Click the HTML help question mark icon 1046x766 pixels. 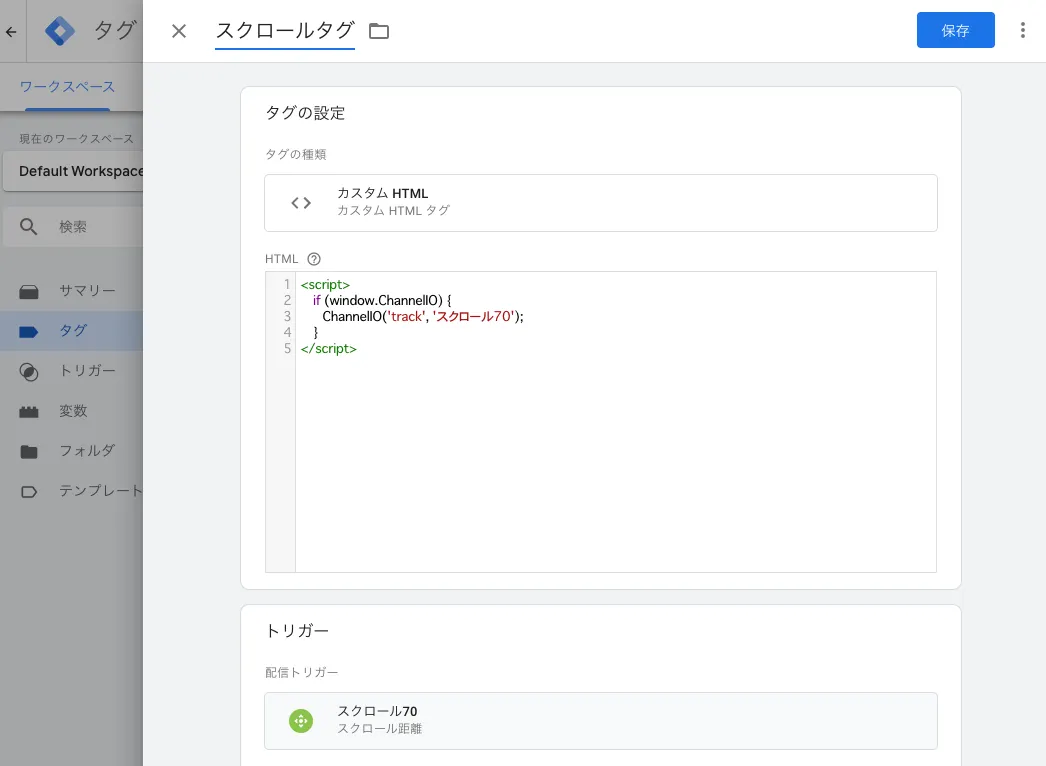pyautogui.click(x=314, y=259)
